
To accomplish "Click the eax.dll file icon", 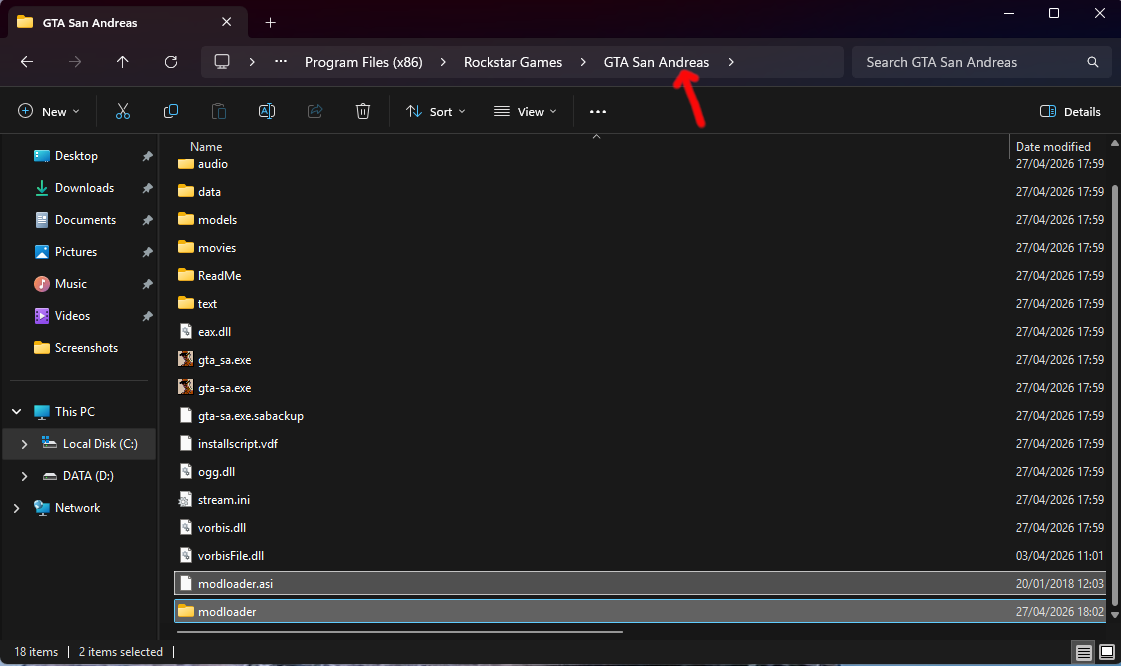I will pyautogui.click(x=185, y=332).
